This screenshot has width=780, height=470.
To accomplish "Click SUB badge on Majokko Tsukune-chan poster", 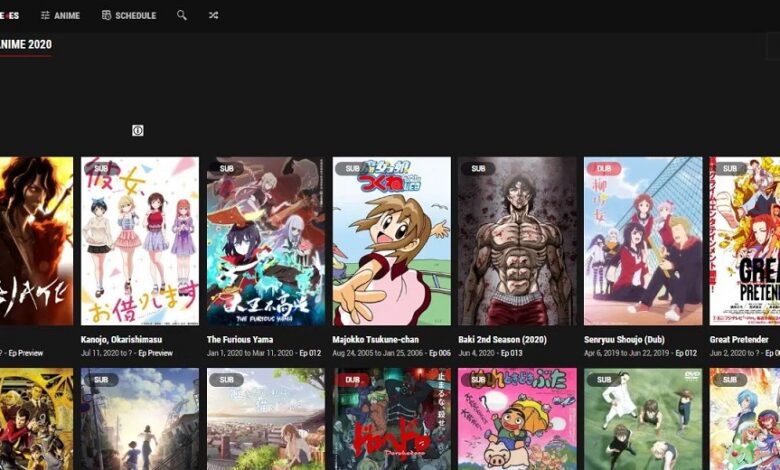I will coord(353,169).
